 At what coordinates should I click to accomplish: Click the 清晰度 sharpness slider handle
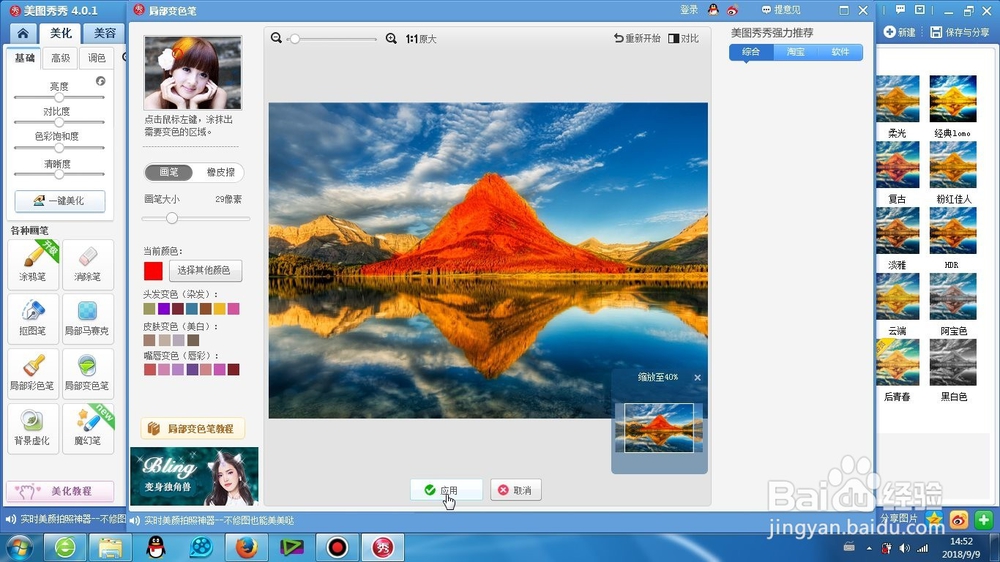(x=59, y=174)
